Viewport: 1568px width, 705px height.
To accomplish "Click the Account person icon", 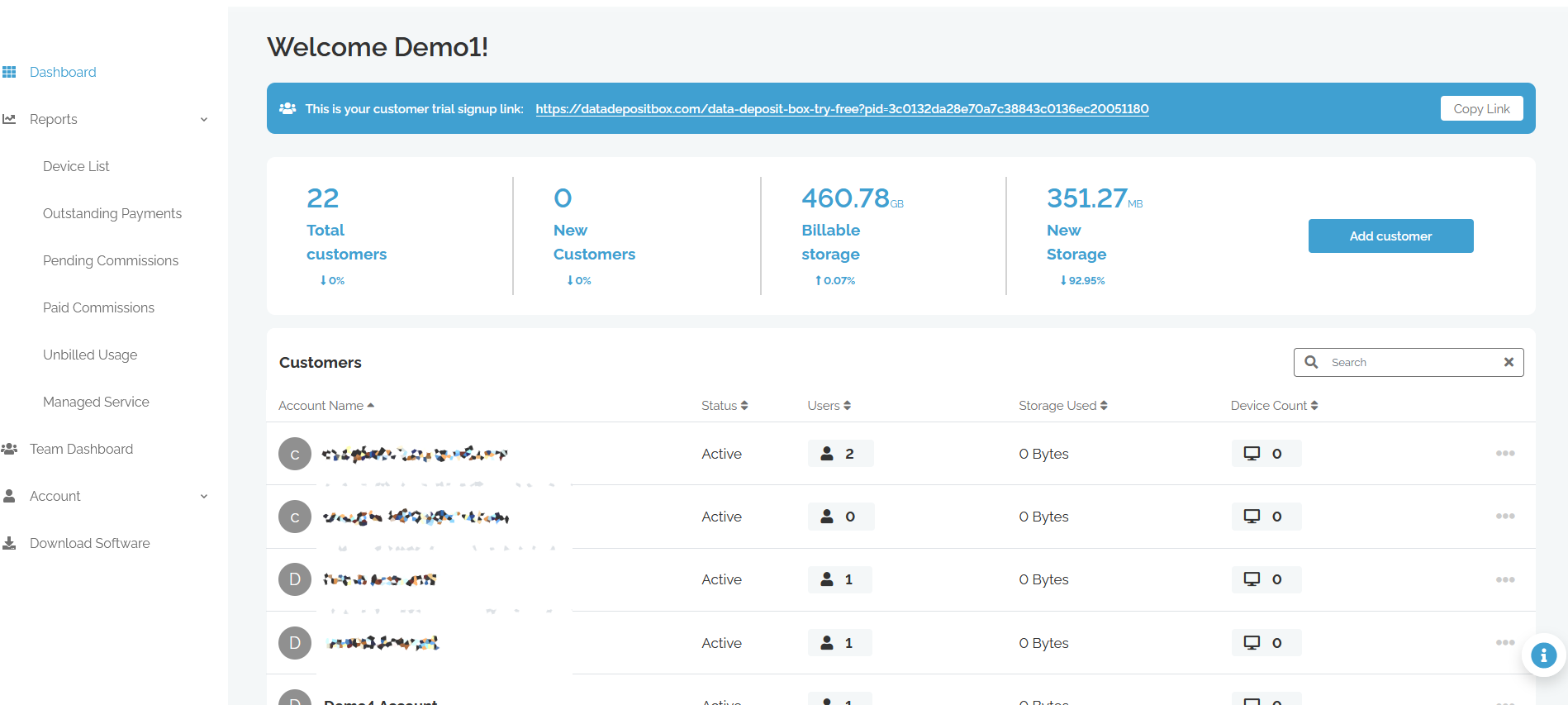I will pos(9,496).
